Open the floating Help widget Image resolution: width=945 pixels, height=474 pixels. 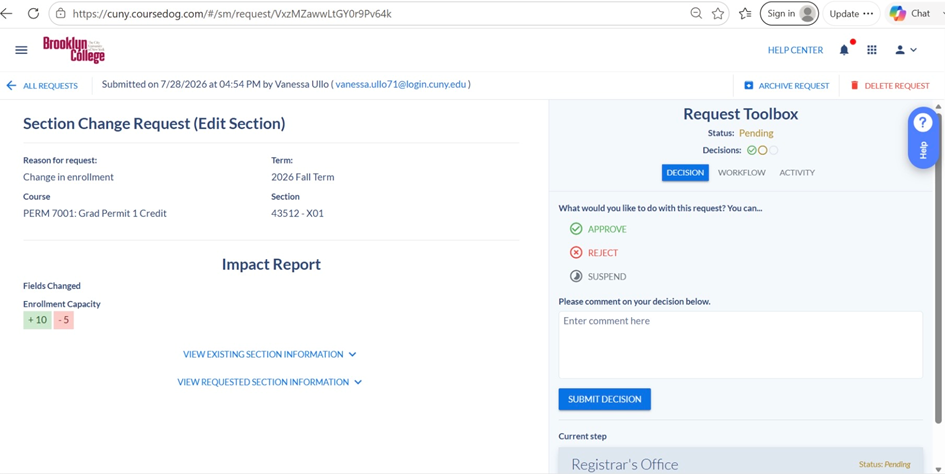tap(923, 137)
